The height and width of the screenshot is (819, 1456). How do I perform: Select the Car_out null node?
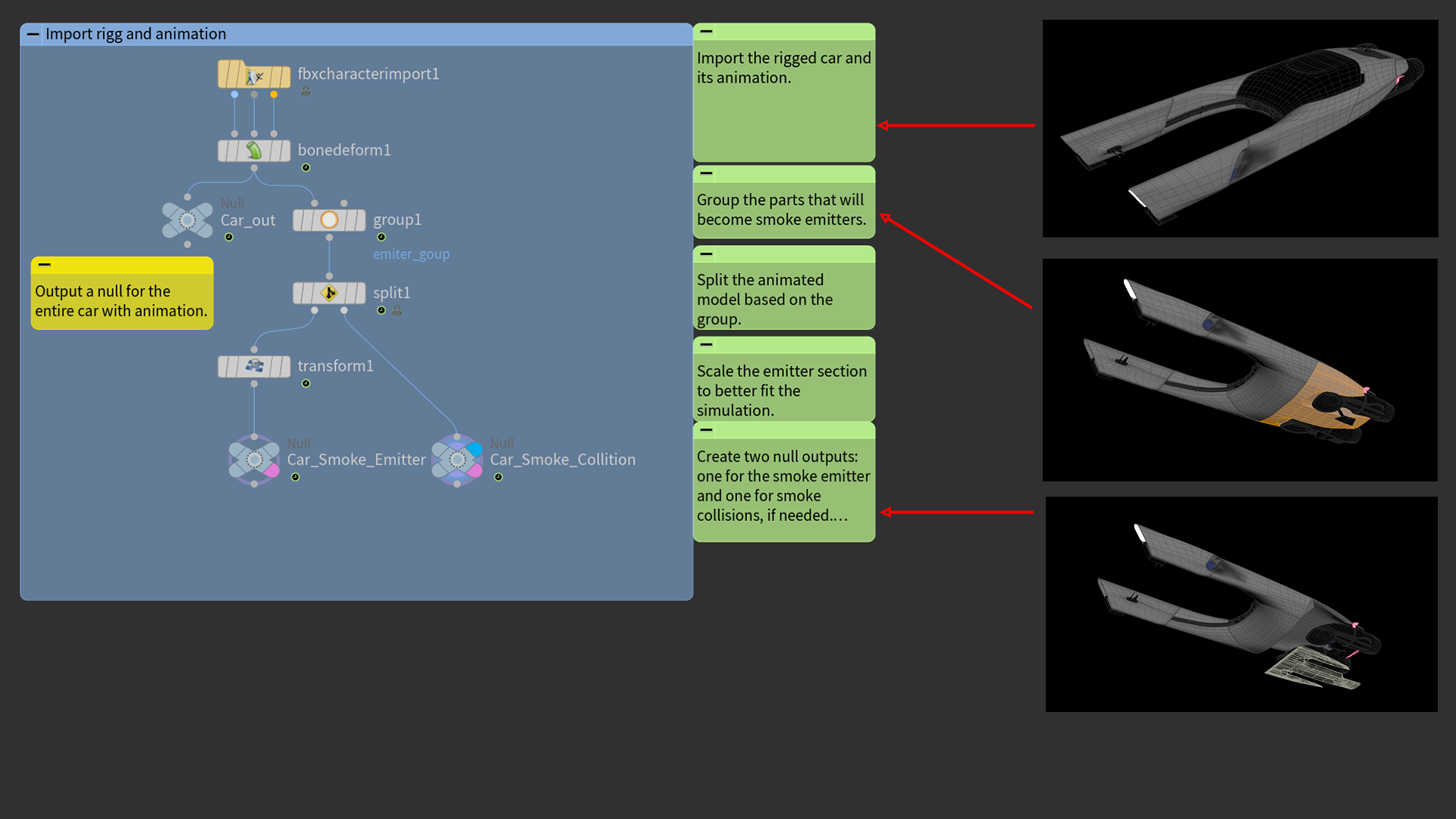pyautogui.click(x=187, y=221)
